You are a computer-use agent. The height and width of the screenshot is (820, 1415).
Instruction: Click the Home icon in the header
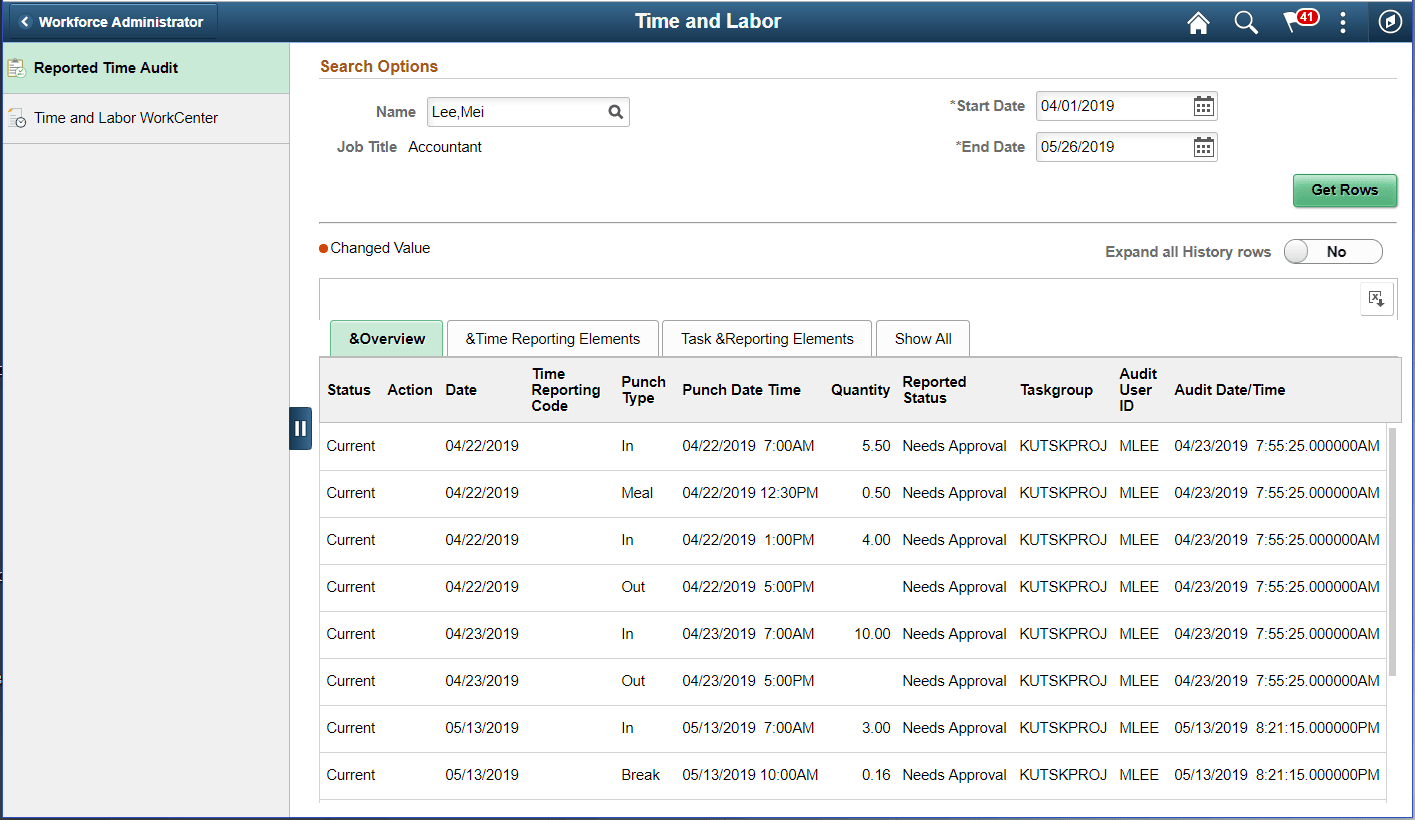coord(1197,21)
